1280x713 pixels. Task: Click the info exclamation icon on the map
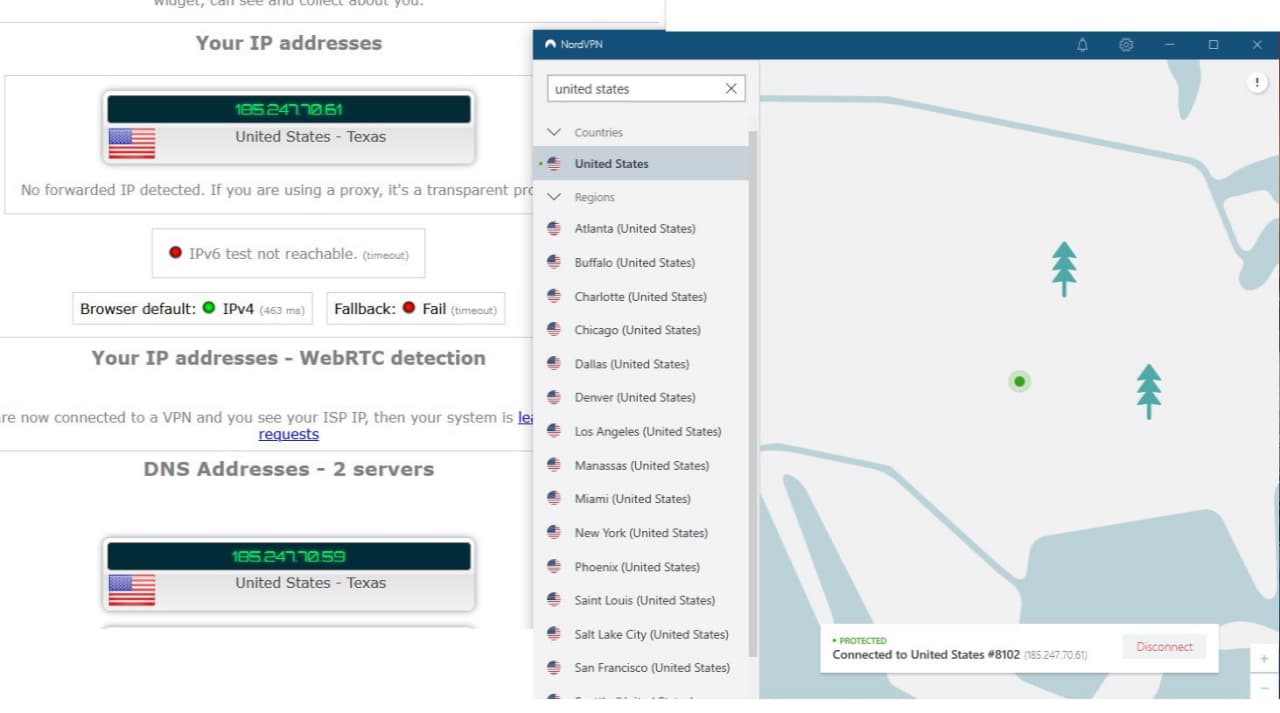click(x=1257, y=84)
